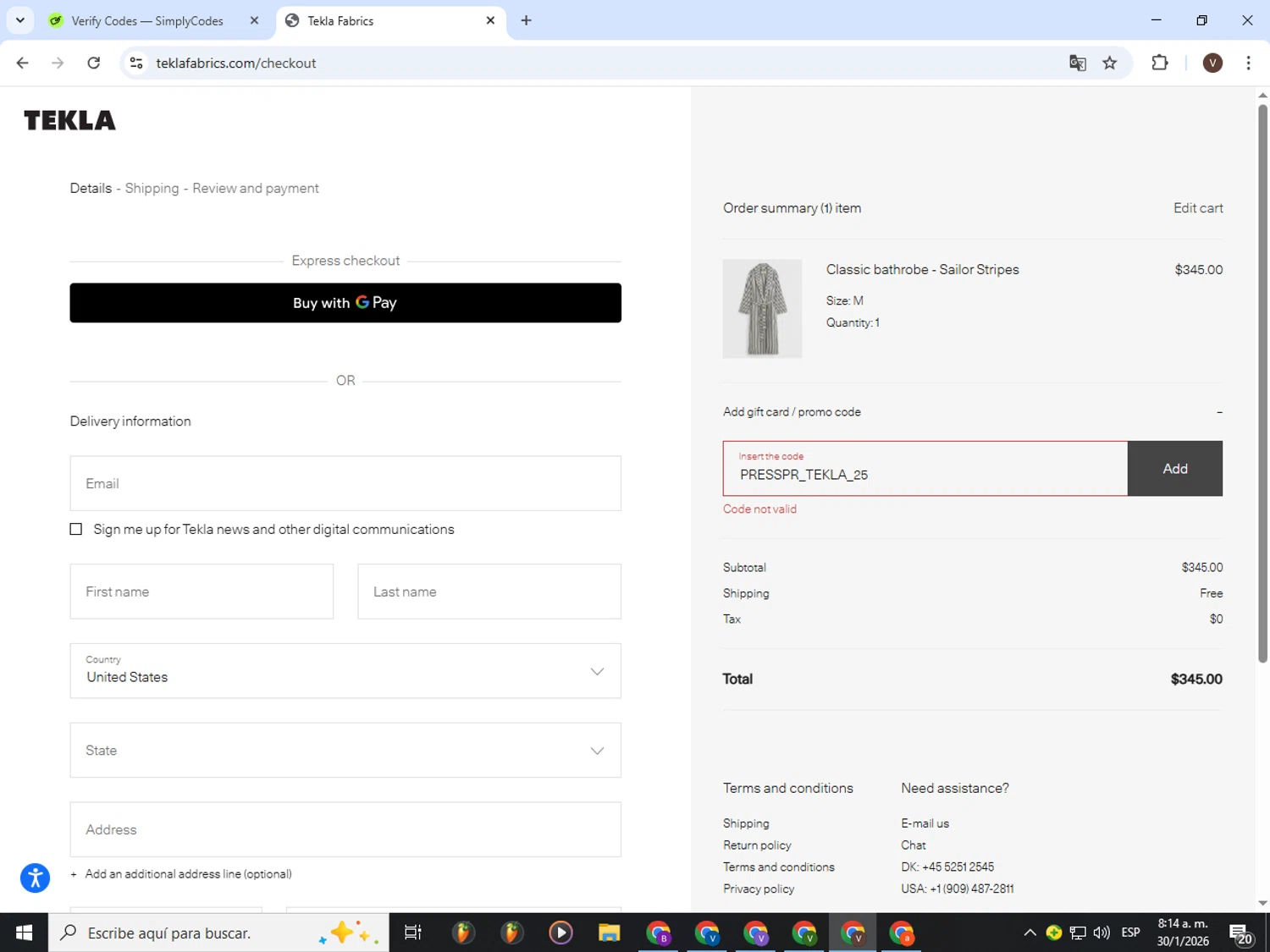Open the media player taskbar icon

pyautogui.click(x=560, y=933)
